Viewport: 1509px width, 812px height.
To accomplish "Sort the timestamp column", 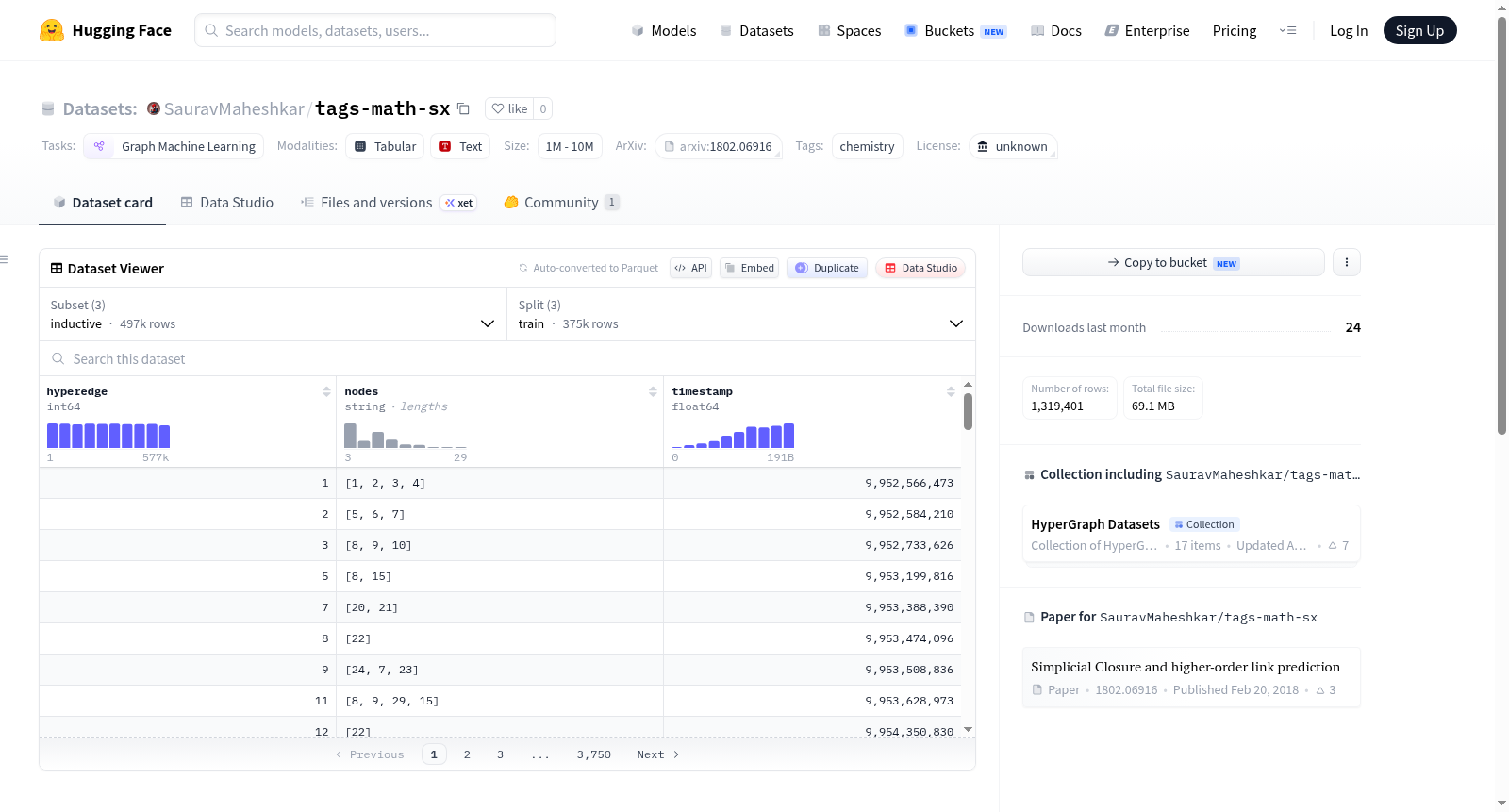I will click(x=951, y=391).
